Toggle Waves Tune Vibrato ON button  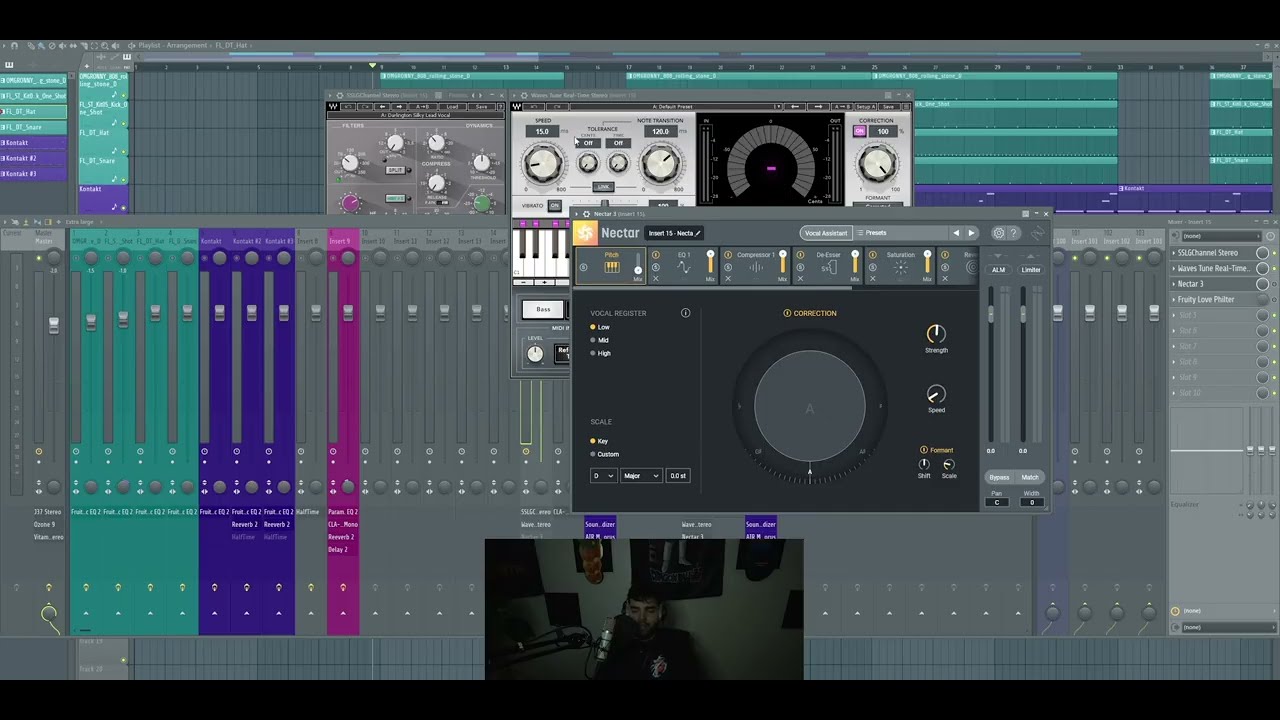click(x=554, y=206)
